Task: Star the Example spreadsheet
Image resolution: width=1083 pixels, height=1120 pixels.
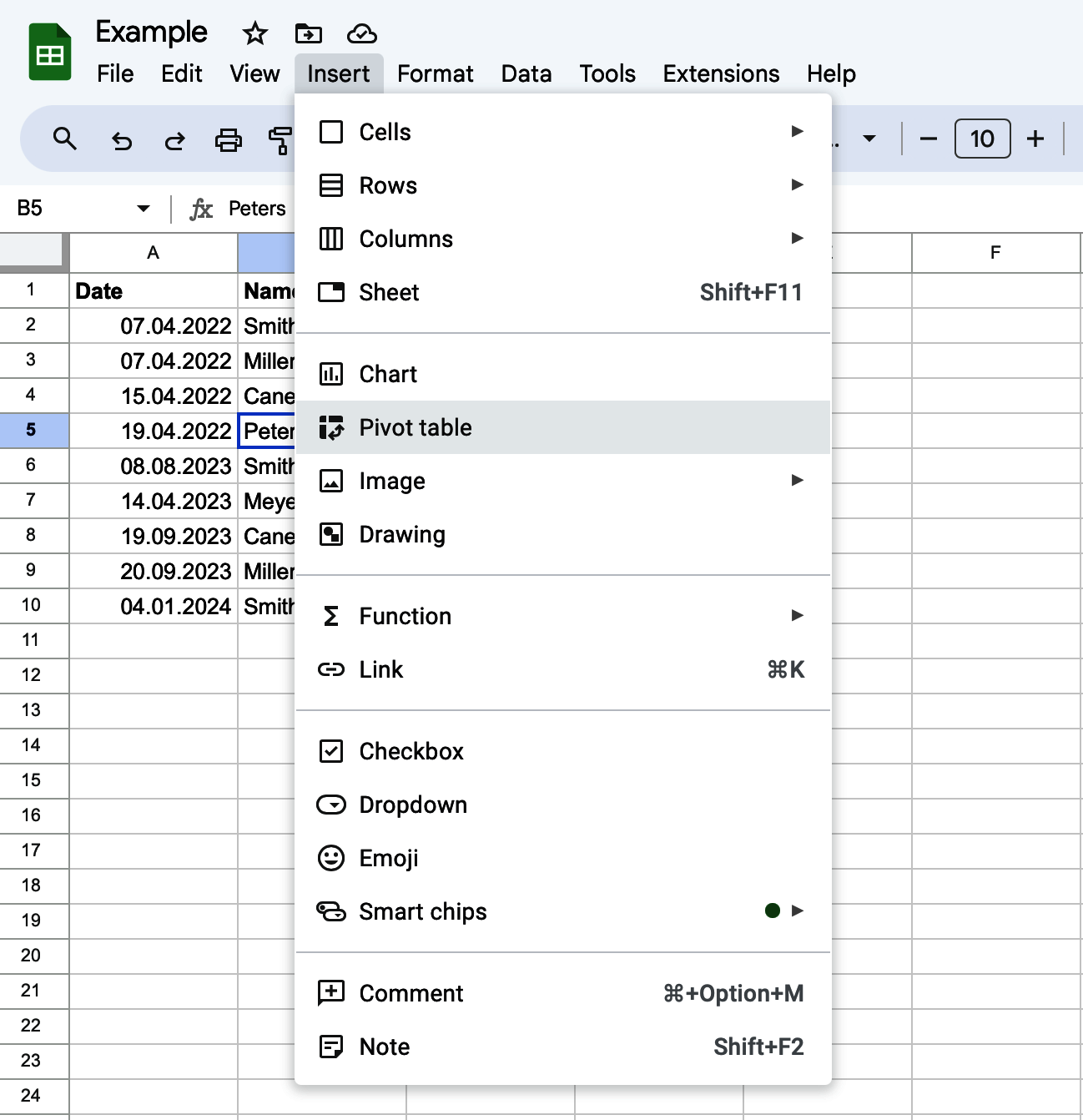Action: coord(253,33)
